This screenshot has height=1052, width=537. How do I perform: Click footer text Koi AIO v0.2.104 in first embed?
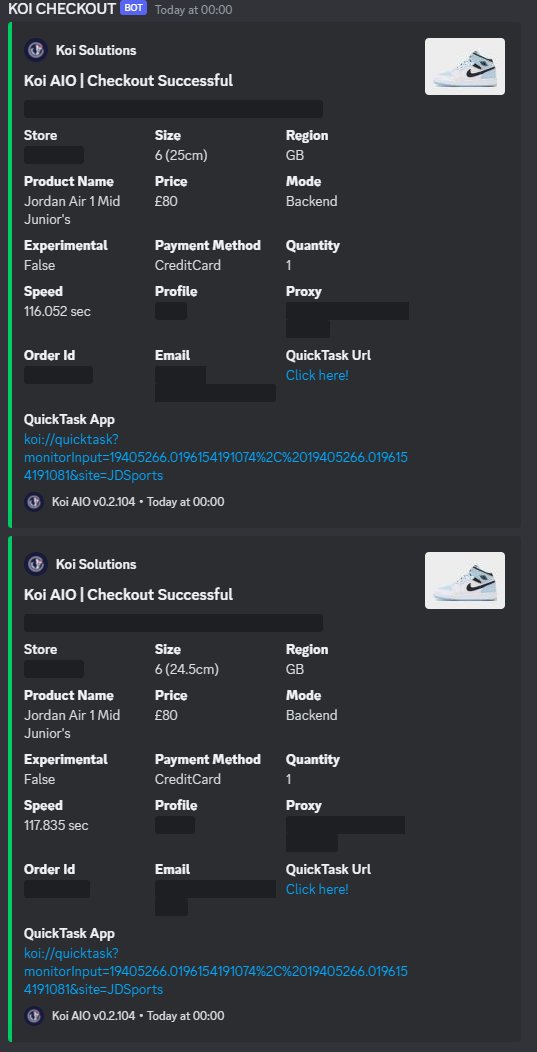click(x=93, y=502)
